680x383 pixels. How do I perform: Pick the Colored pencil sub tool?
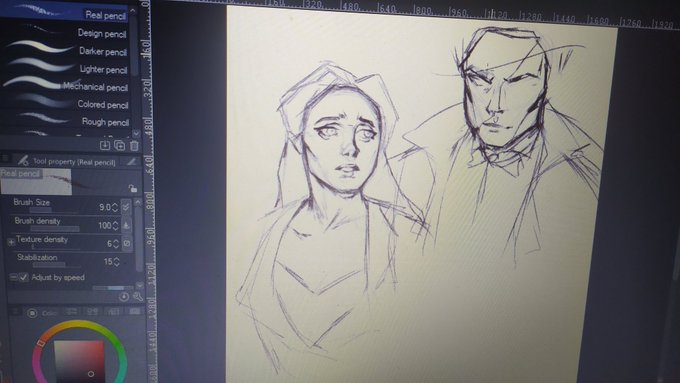[x=64, y=103]
